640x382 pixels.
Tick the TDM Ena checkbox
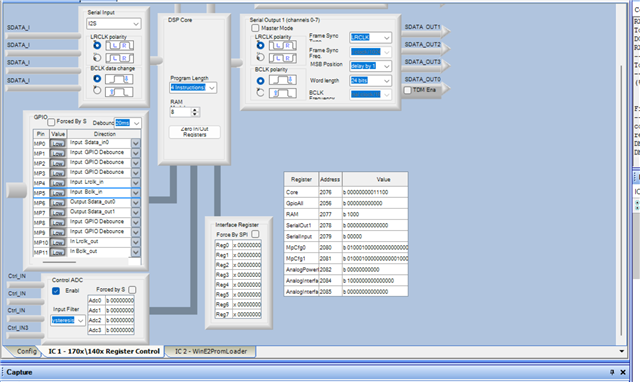coord(407,90)
